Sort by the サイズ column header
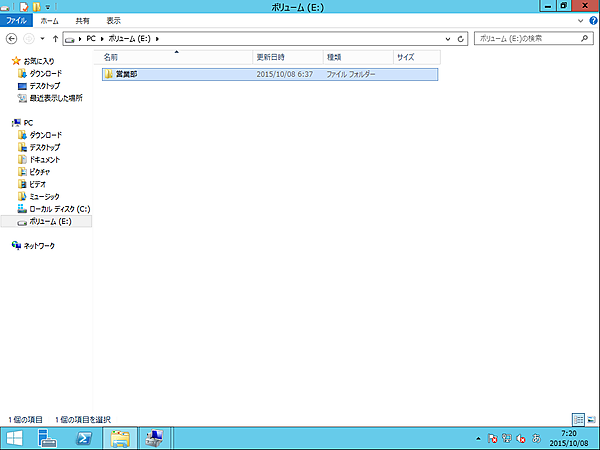Image resolution: width=600 pixels, height=450 pixels. point(417,57)
